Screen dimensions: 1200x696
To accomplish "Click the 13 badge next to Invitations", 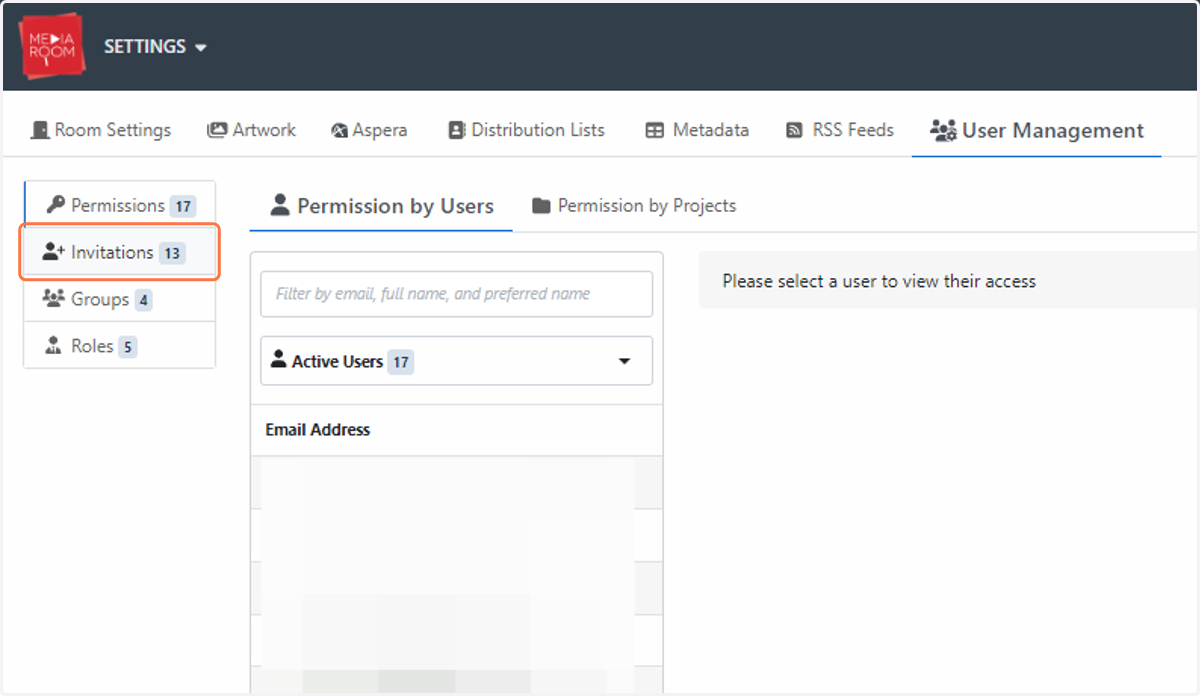I will pos(172,253).
